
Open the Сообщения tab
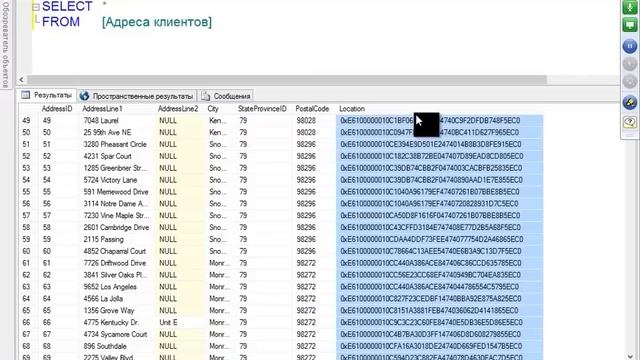point(226,96)
